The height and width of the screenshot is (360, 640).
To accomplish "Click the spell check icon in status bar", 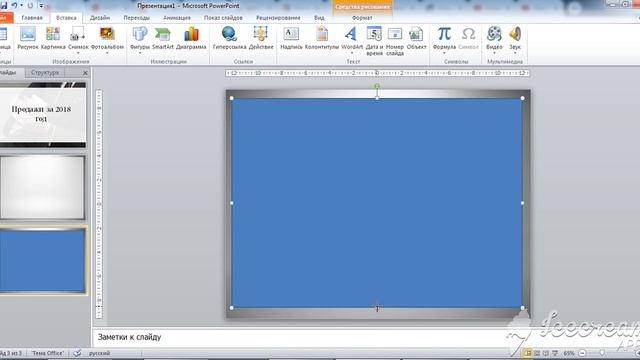I will coord(77,353).
